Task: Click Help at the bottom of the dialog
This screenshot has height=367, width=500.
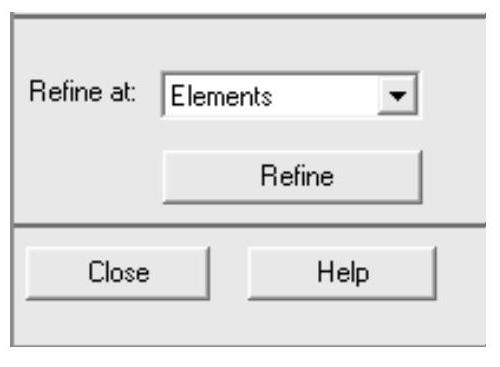Action: pyautogui.click(x=342, y=273)
